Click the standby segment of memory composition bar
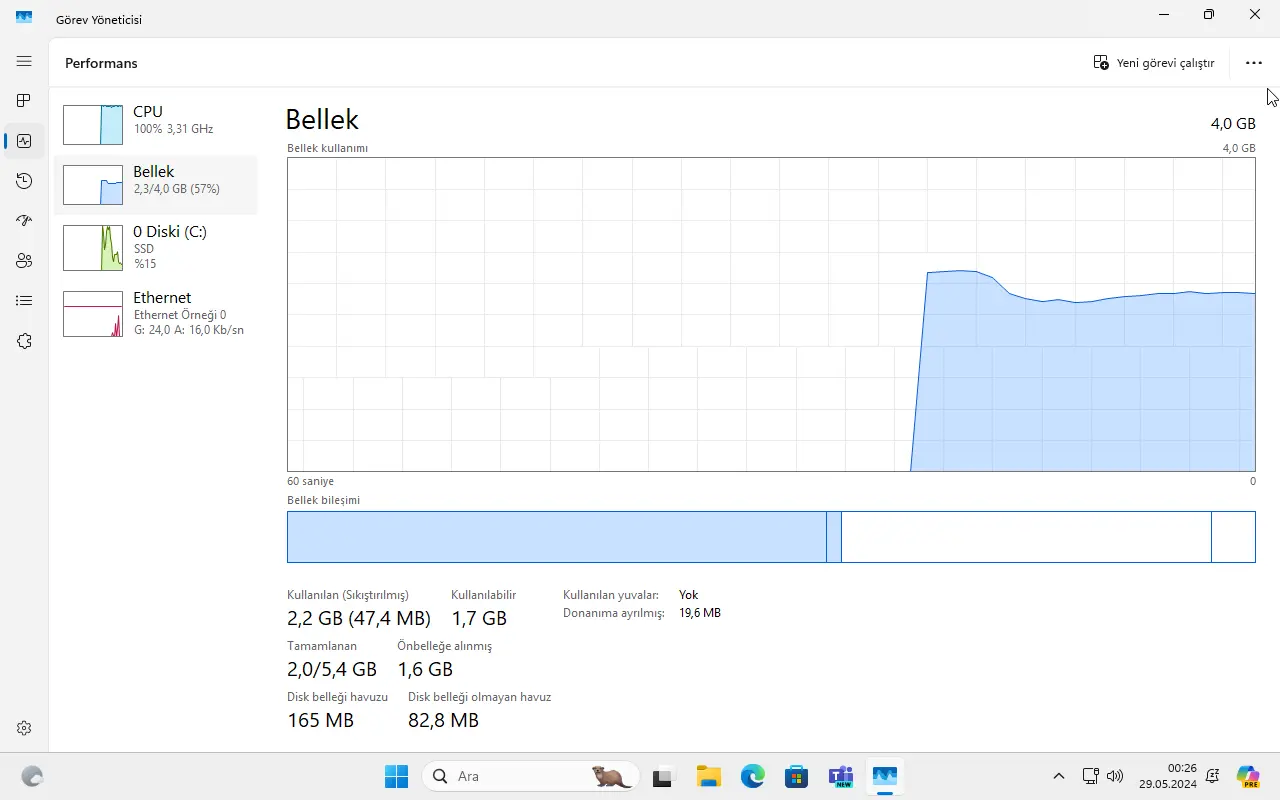This screenshot has width=1280, height=800. point(1026,537)
